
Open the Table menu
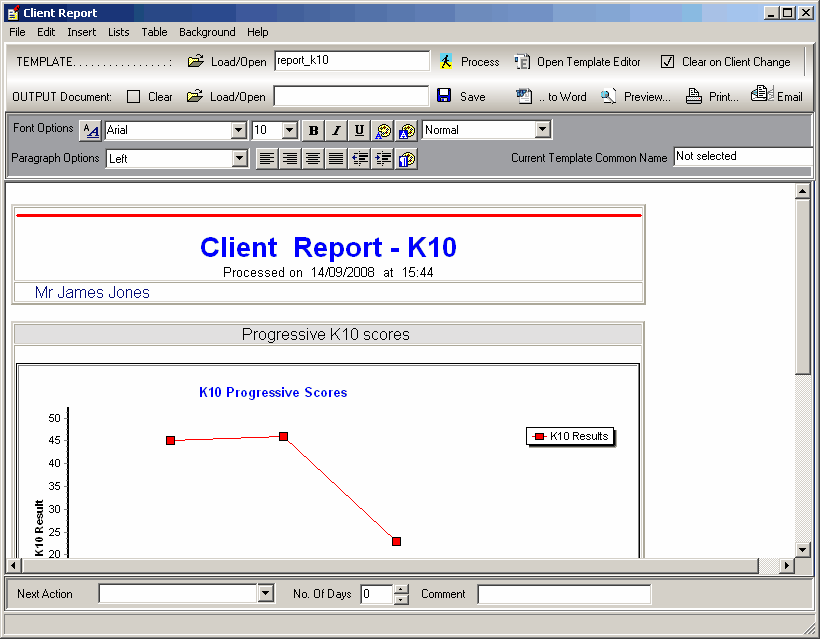[154, 32]
